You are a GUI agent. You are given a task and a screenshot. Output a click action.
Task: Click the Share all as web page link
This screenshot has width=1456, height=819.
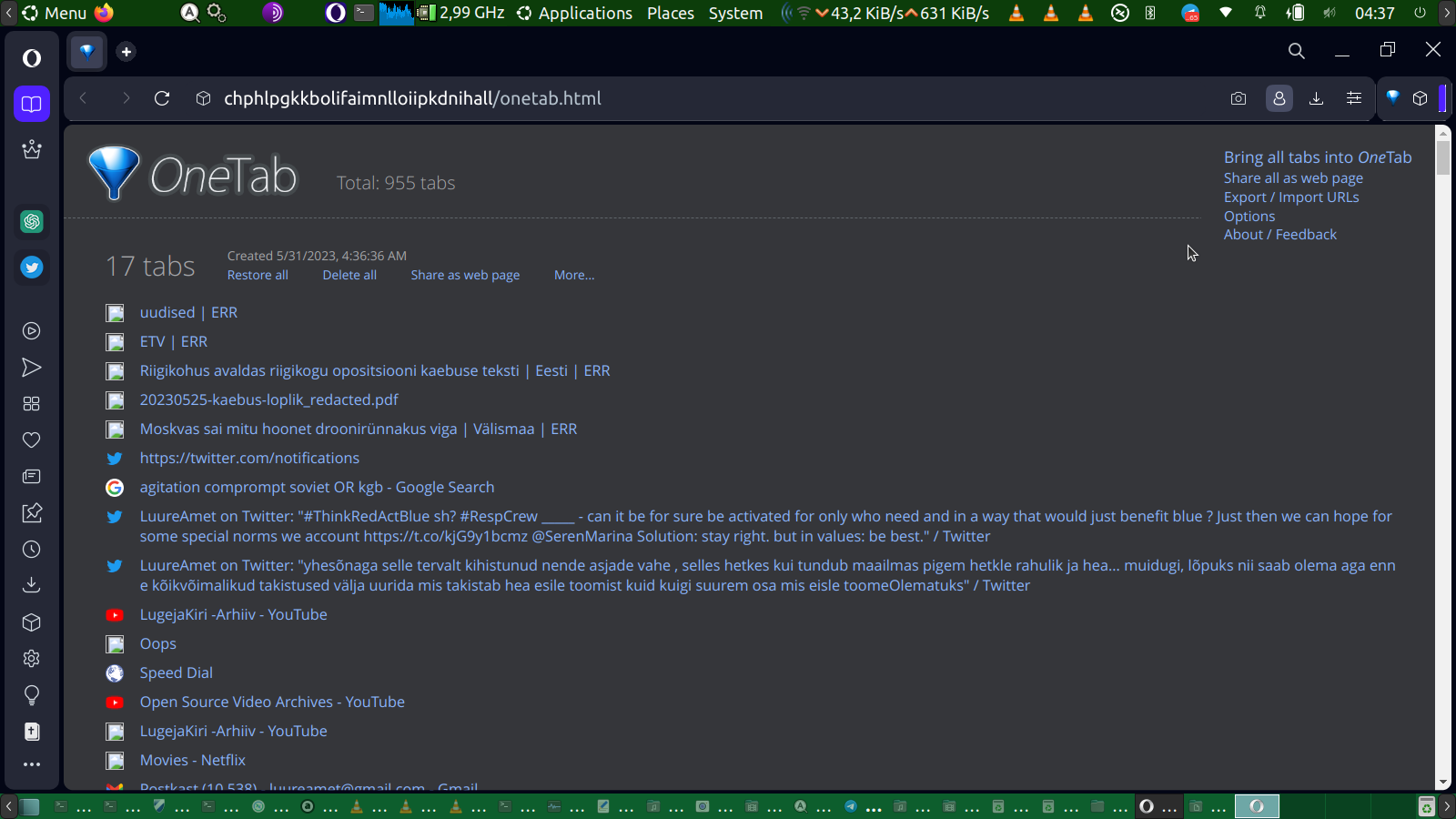tap(1293, 178)
